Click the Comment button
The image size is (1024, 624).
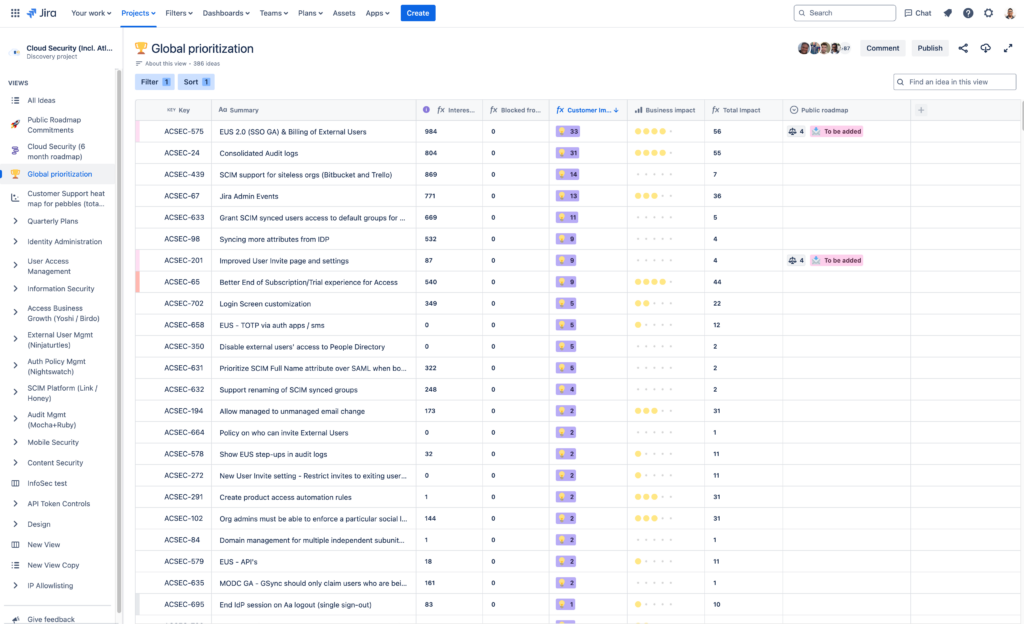(882, 48)
